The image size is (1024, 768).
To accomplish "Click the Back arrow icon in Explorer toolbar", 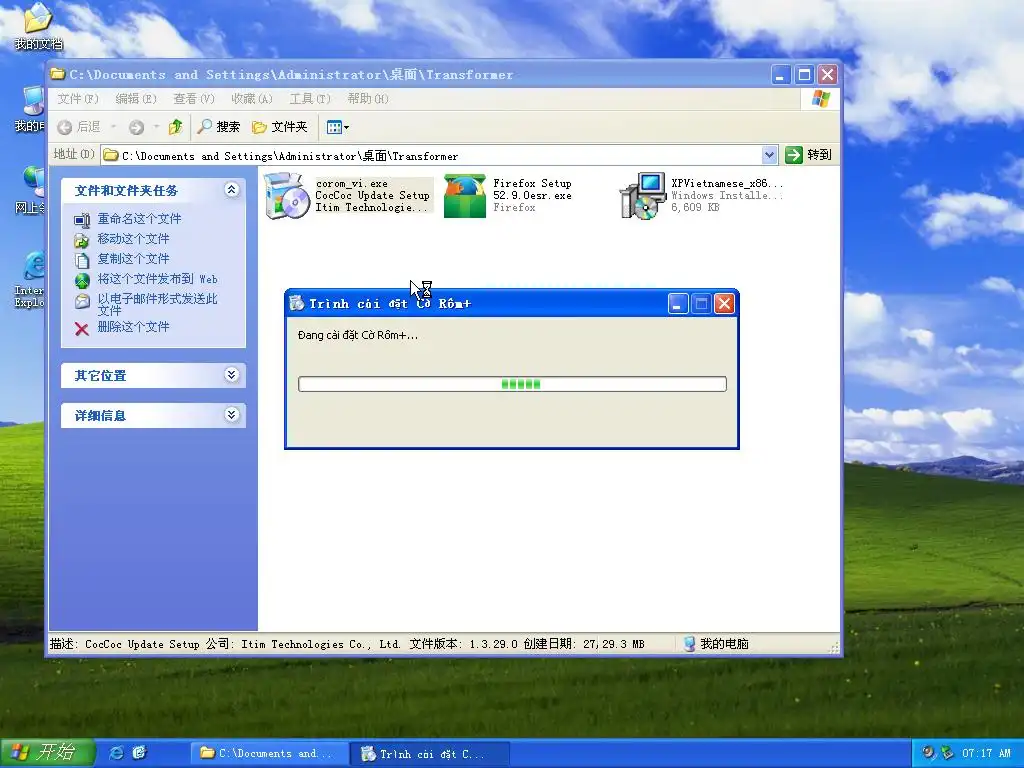I will click(x=64, y=127).
